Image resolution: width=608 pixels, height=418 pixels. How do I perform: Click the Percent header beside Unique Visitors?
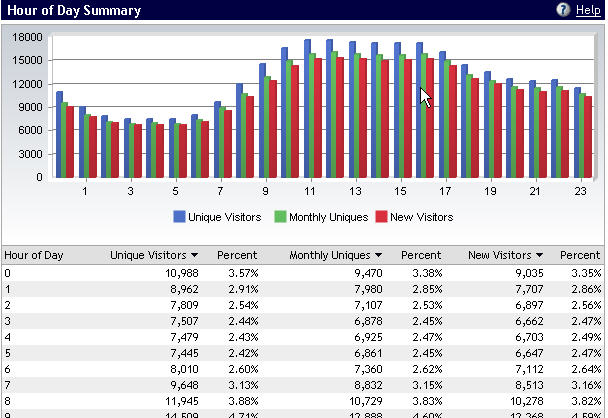click(x=236, y=256)
